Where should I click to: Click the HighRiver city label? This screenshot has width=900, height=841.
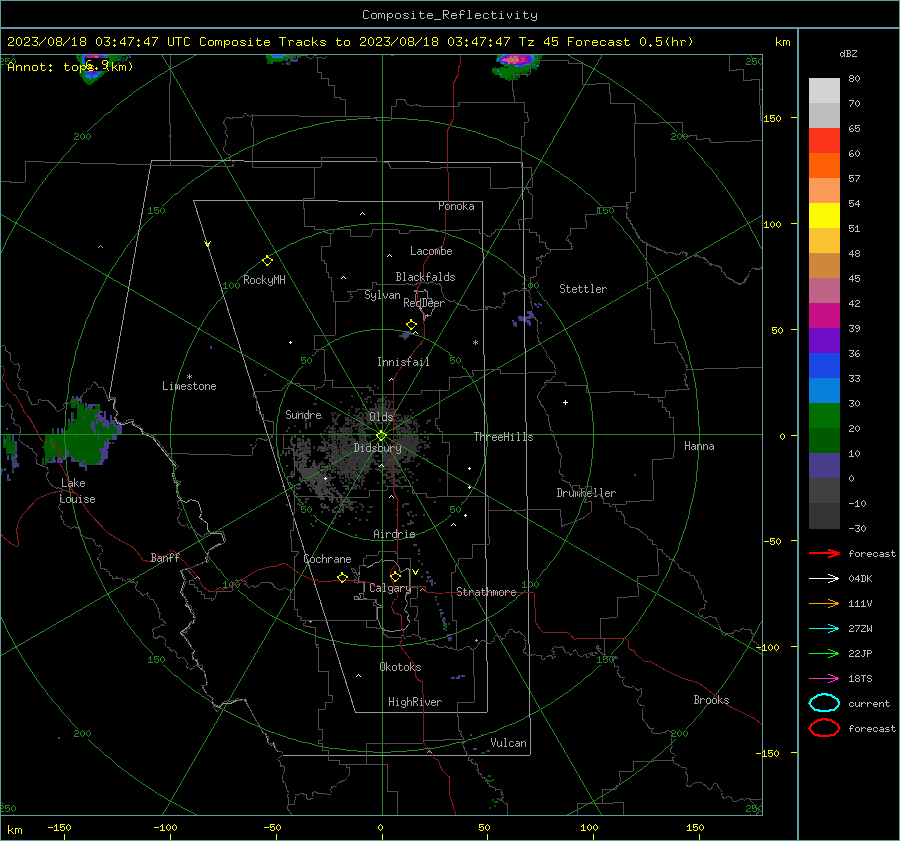tap(415, 702)
